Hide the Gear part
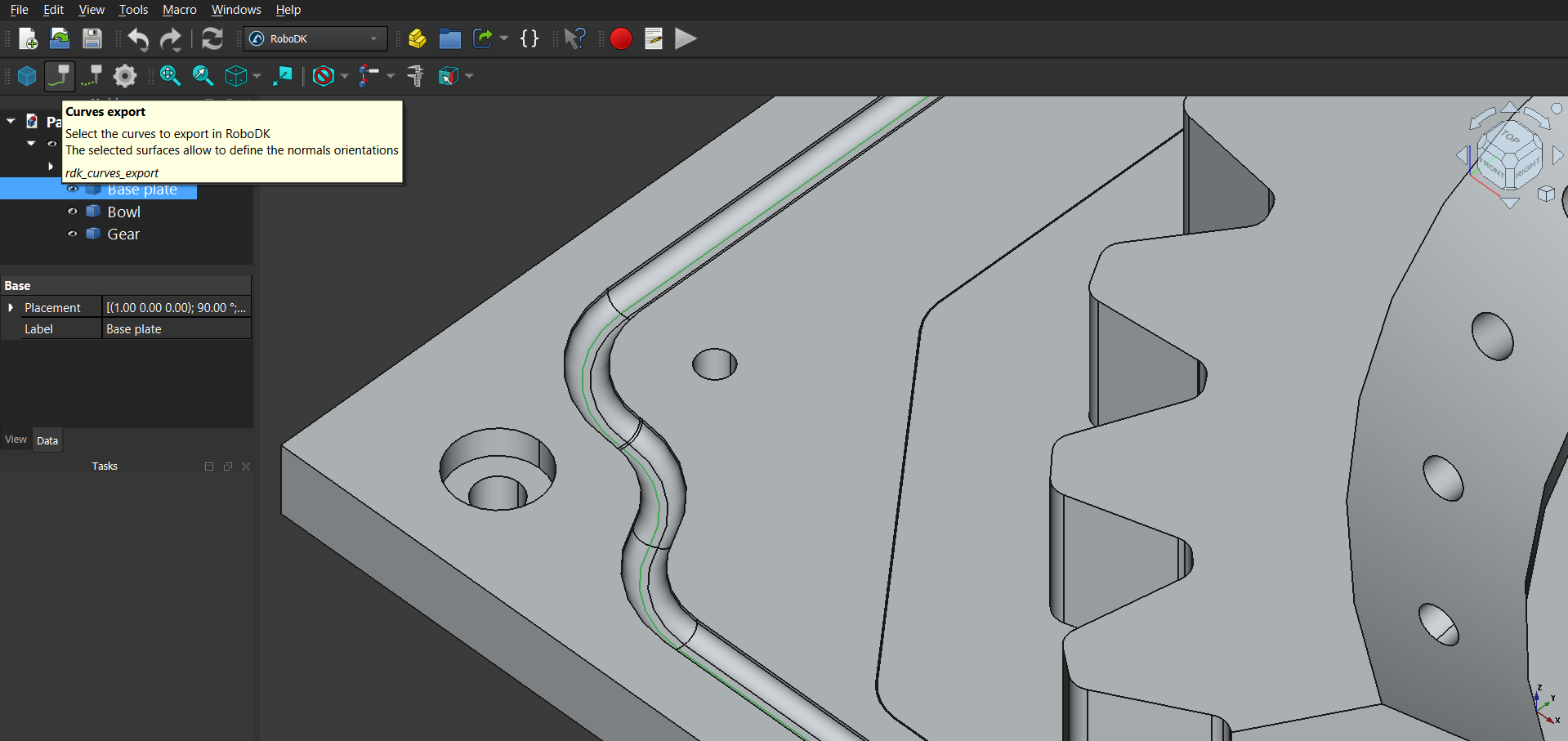This screenshot has height=741, width=1568. coord(72,234)
